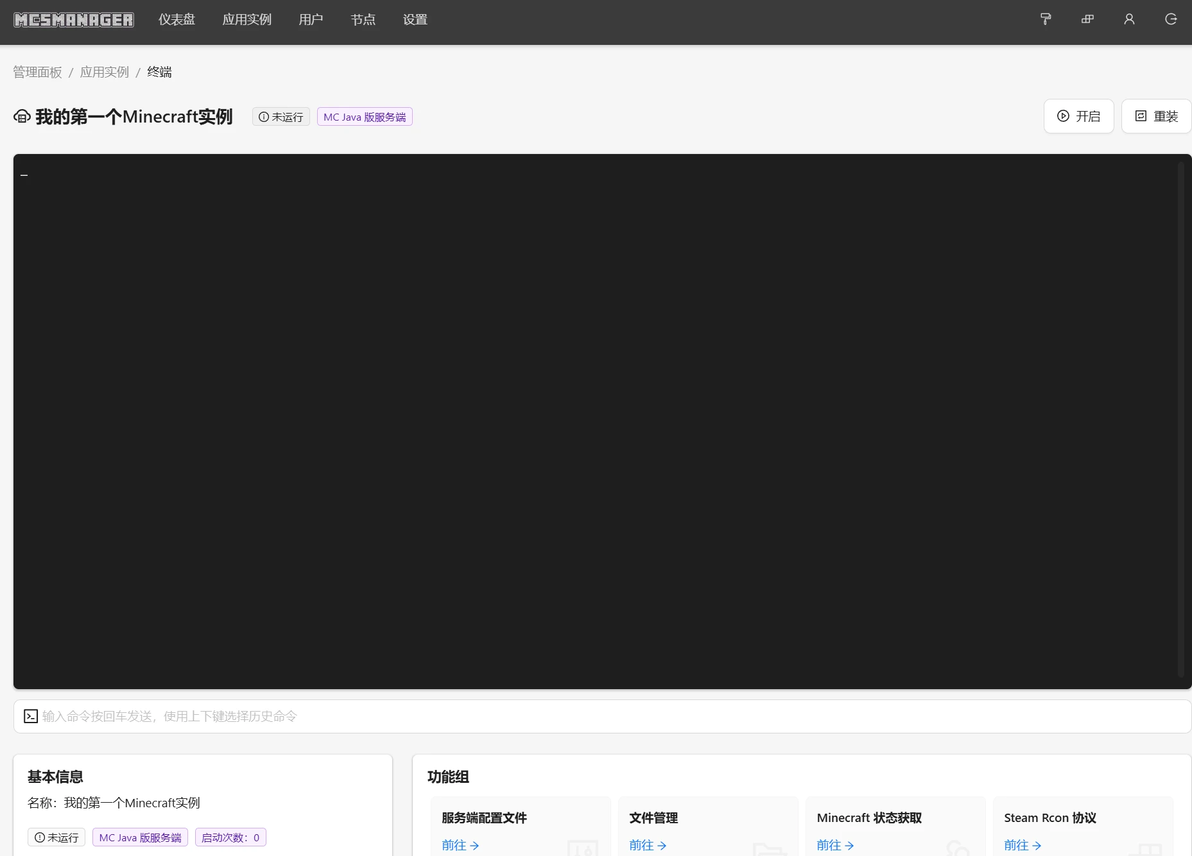Viewport: 1192px width, 856px height.
Task: Click the 未运行 tag in 基本信息
Action: click(x=56, y=838)
